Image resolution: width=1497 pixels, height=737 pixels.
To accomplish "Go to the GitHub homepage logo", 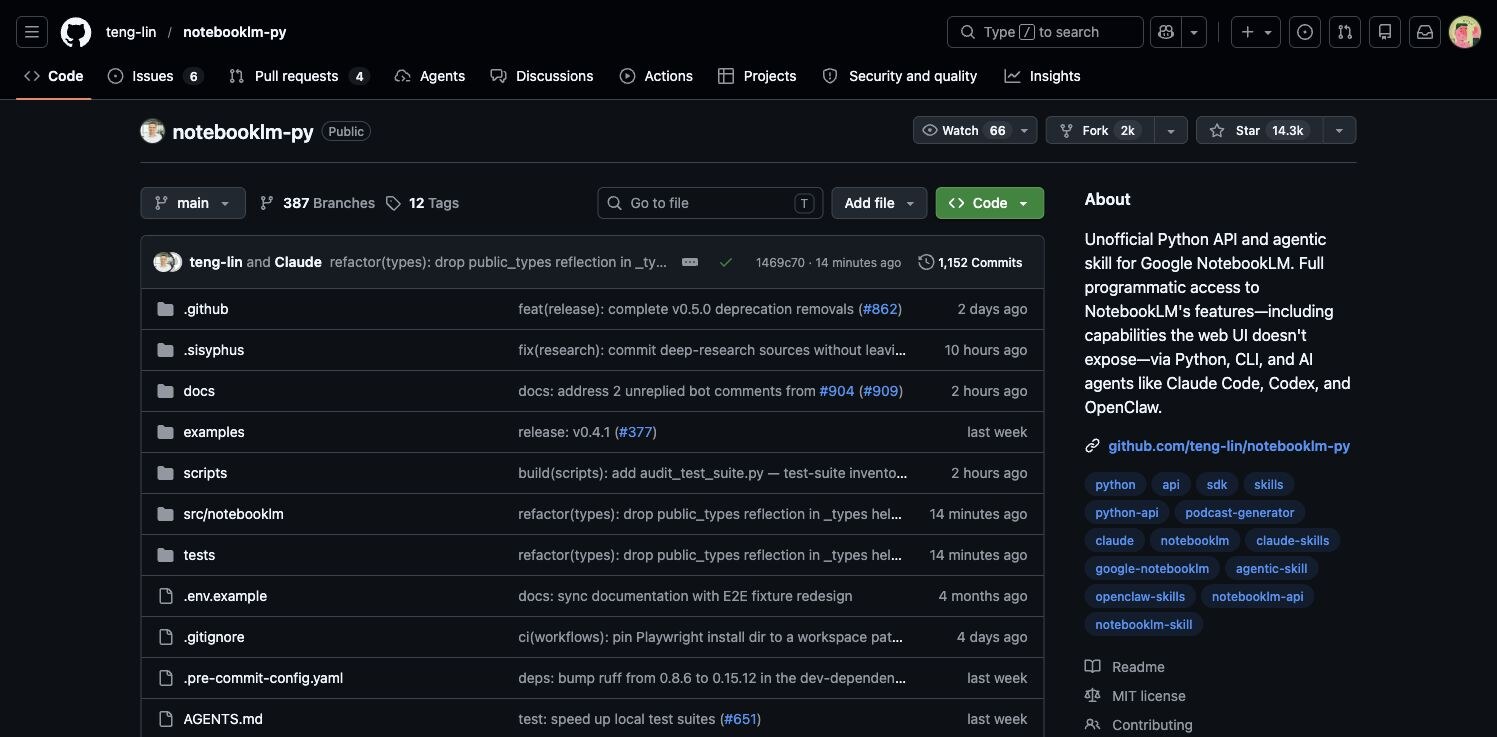I will (x=76, y=32).
